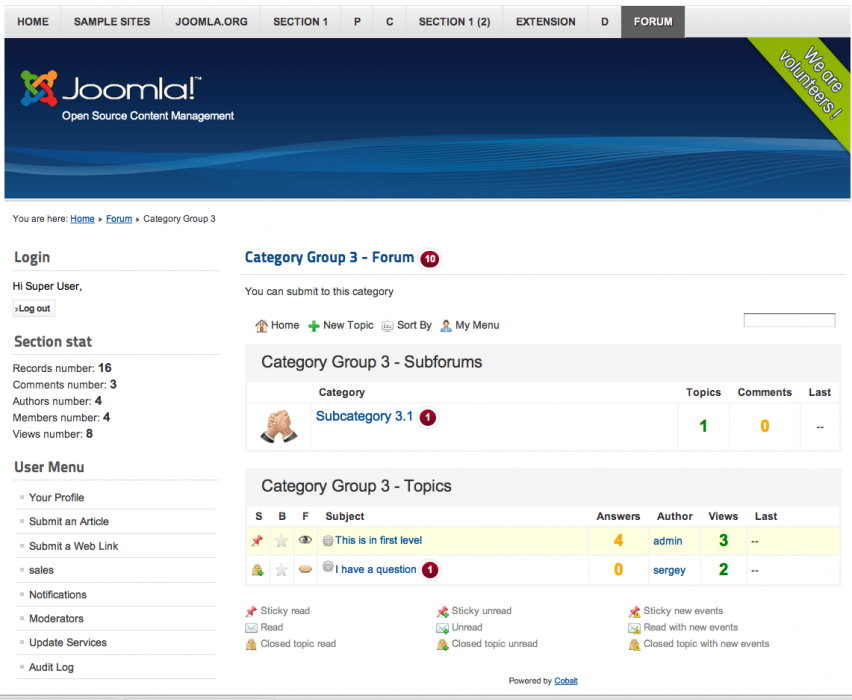Screen dimensions: 852x700
Task: Toggle the follow icon on 'I have a question'
Action: [x=305, y=569]
